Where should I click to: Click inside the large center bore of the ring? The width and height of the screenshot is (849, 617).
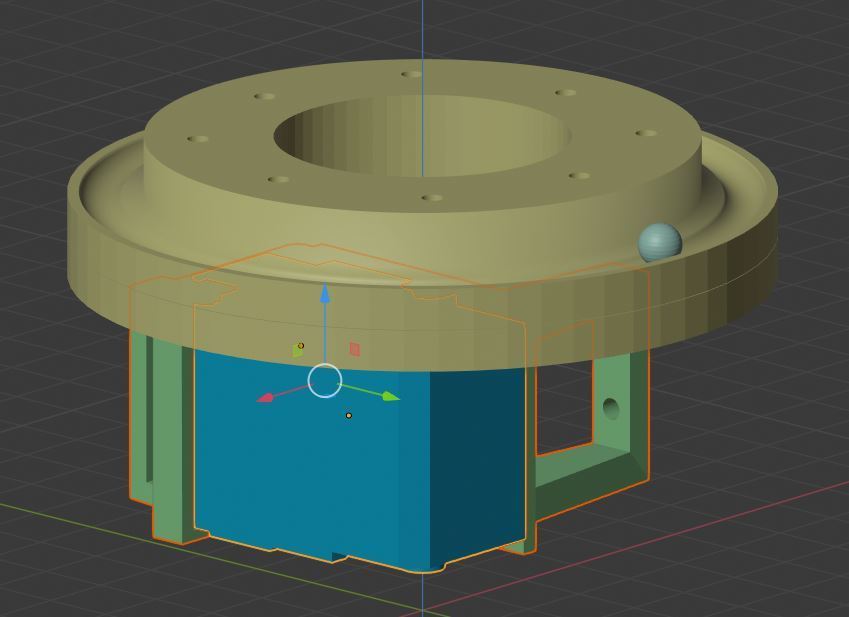[422, 138]
